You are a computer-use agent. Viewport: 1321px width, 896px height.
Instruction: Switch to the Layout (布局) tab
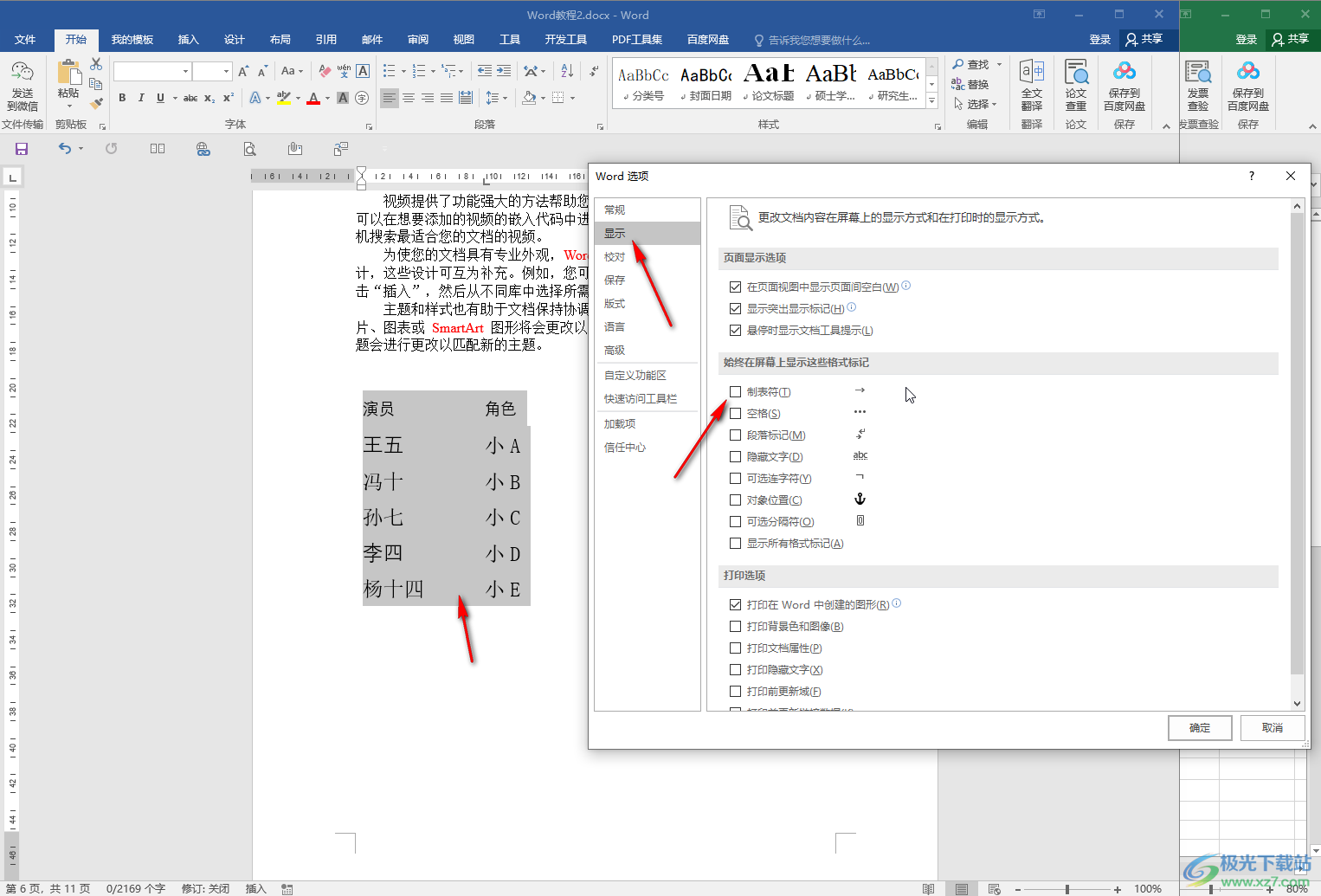click(x=280, y=40)
